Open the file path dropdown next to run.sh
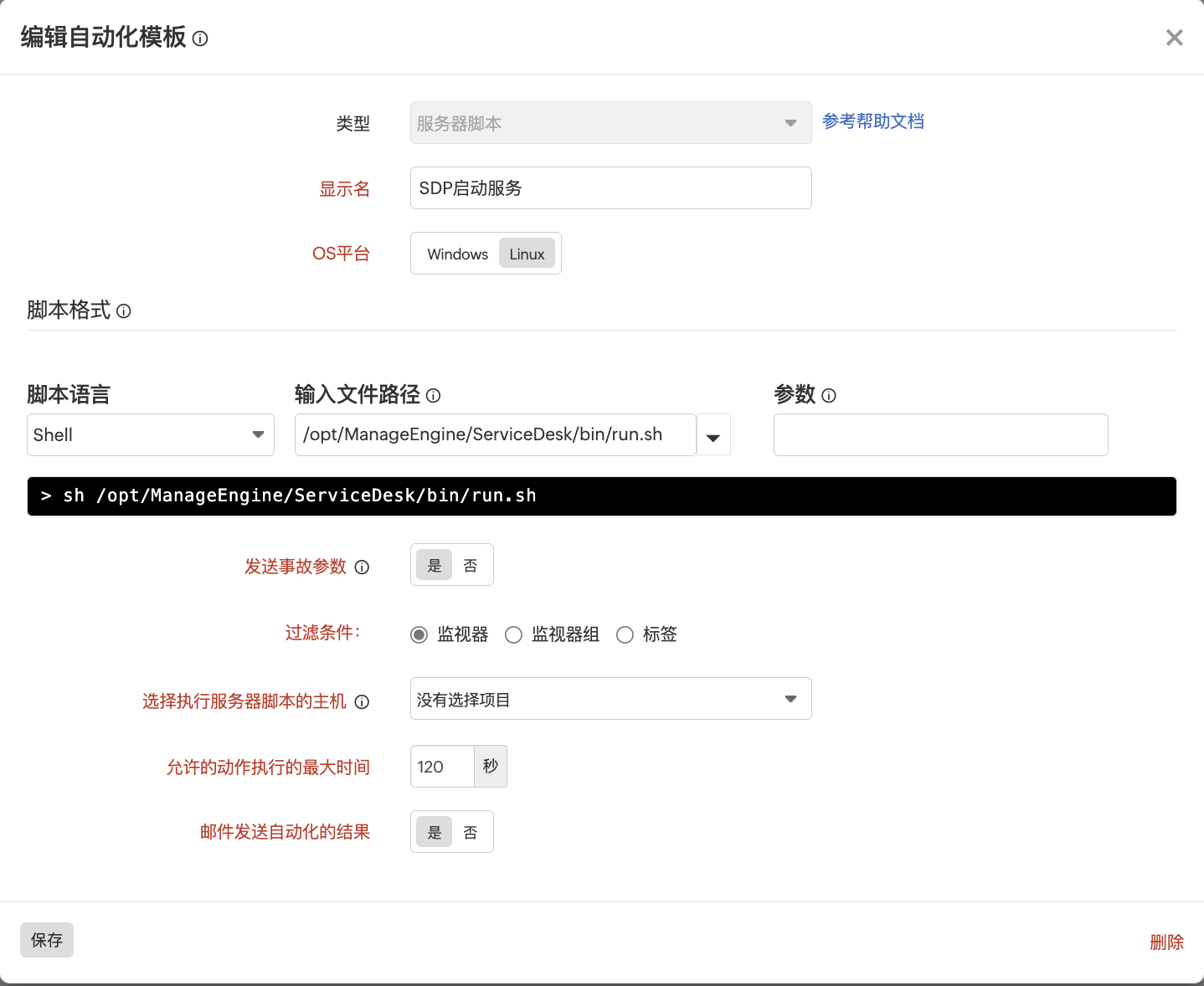Screen dimensions: 1204x986 click(713, 434)
